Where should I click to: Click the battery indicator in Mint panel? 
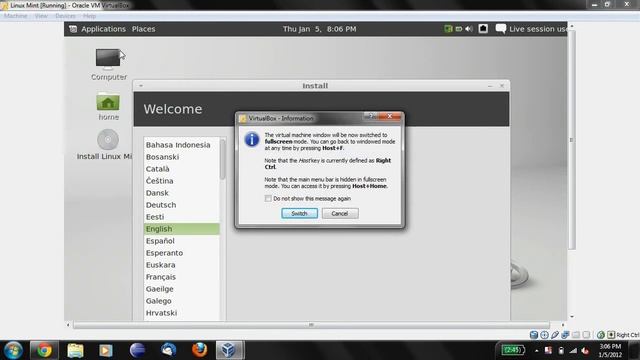pos(459,29)
